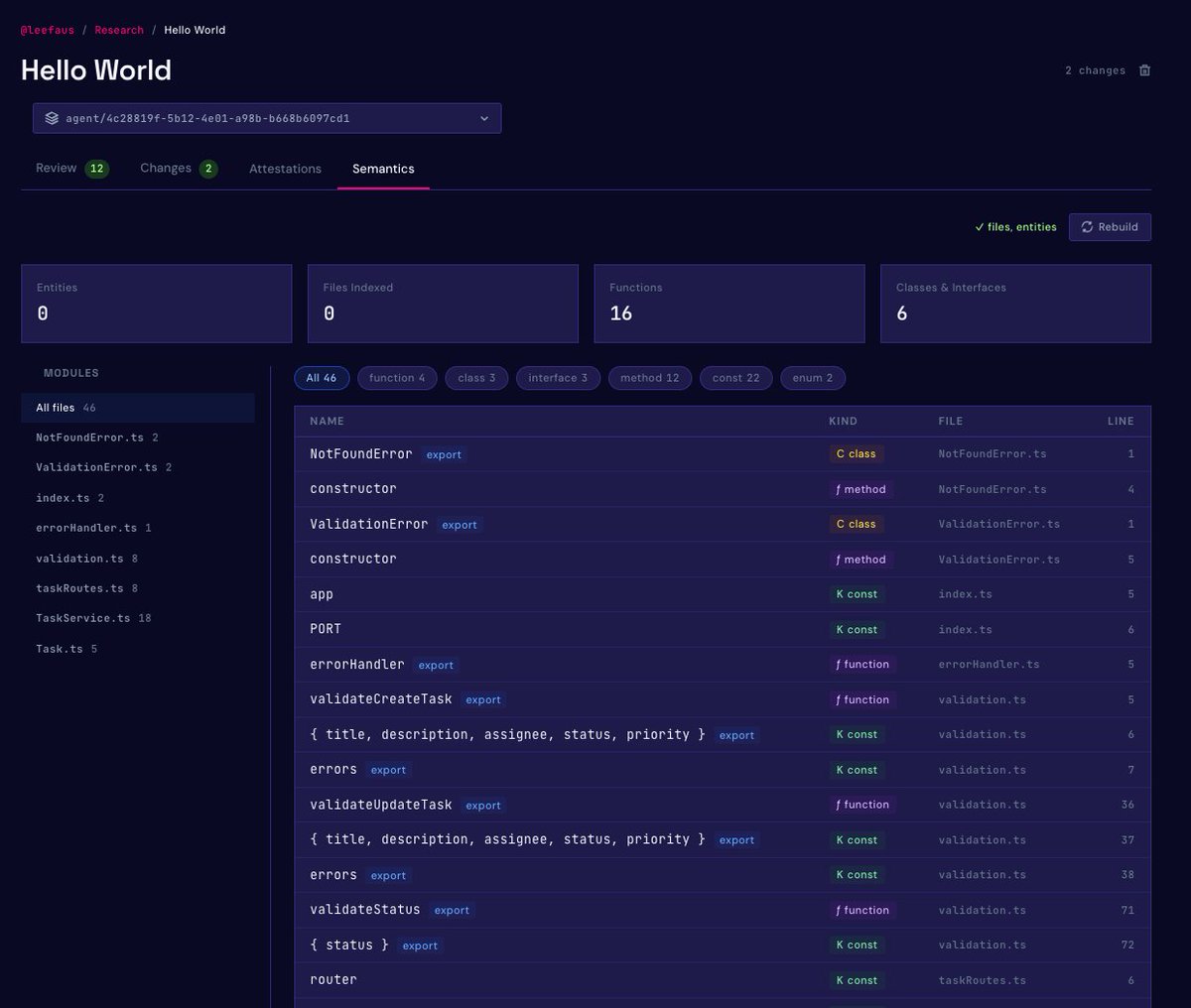Sort by the KIND column header
1191x1008 pixels.
pos(843,422)
